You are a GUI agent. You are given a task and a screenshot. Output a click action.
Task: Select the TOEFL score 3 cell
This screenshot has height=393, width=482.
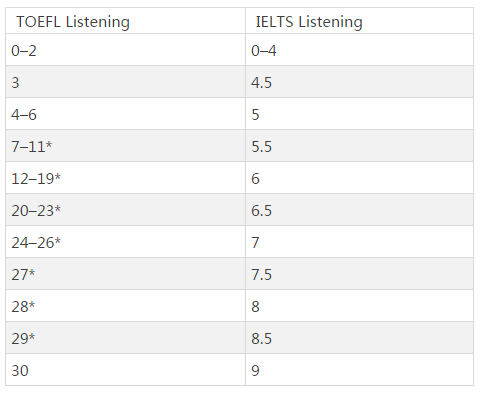[125, 82]
